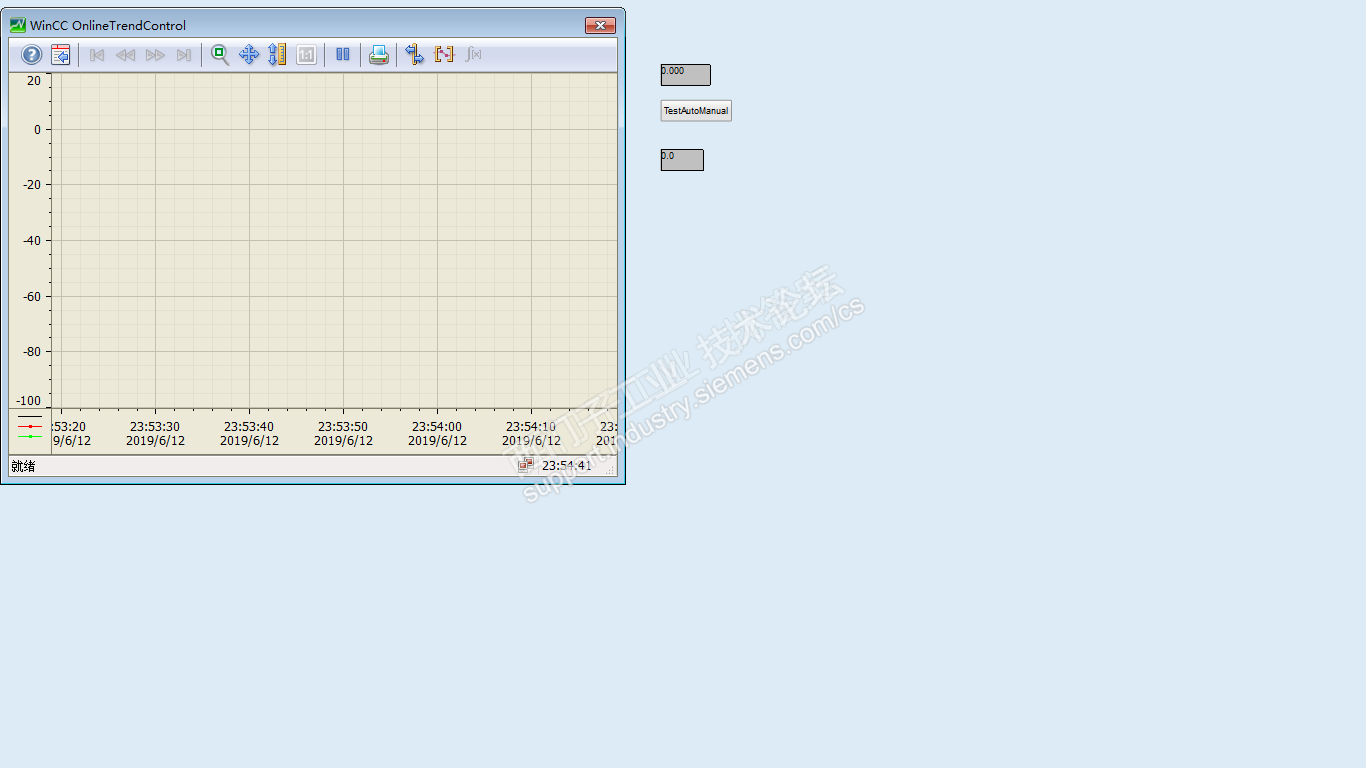This screenshot has width=1366, height=768.
Task: Click the -80 value axis label
Action: point(34,352)
